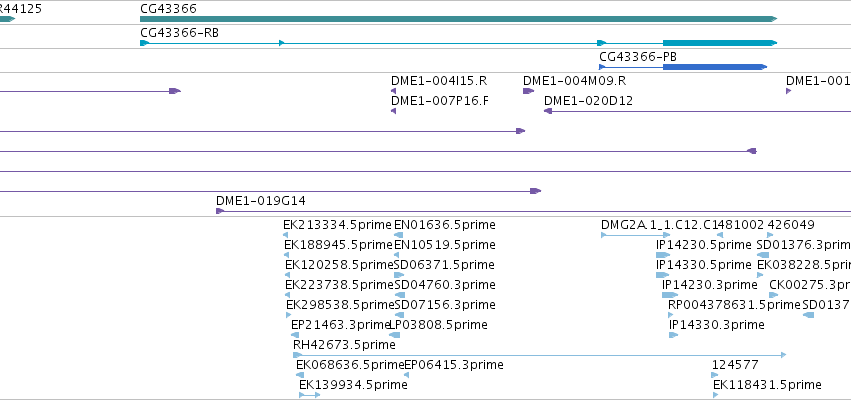
Task: Click the SD01376.3prime EST block
Action: (x=763, y=255)
